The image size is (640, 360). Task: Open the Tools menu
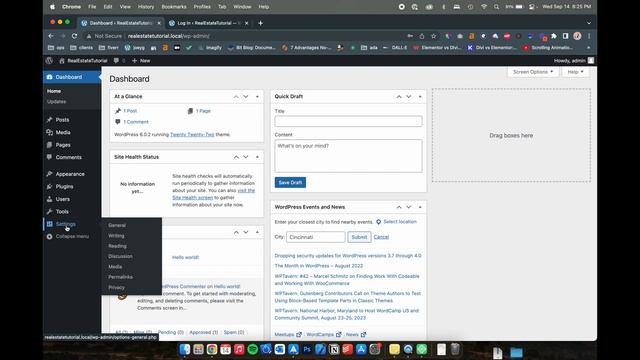tap(62, 211)
